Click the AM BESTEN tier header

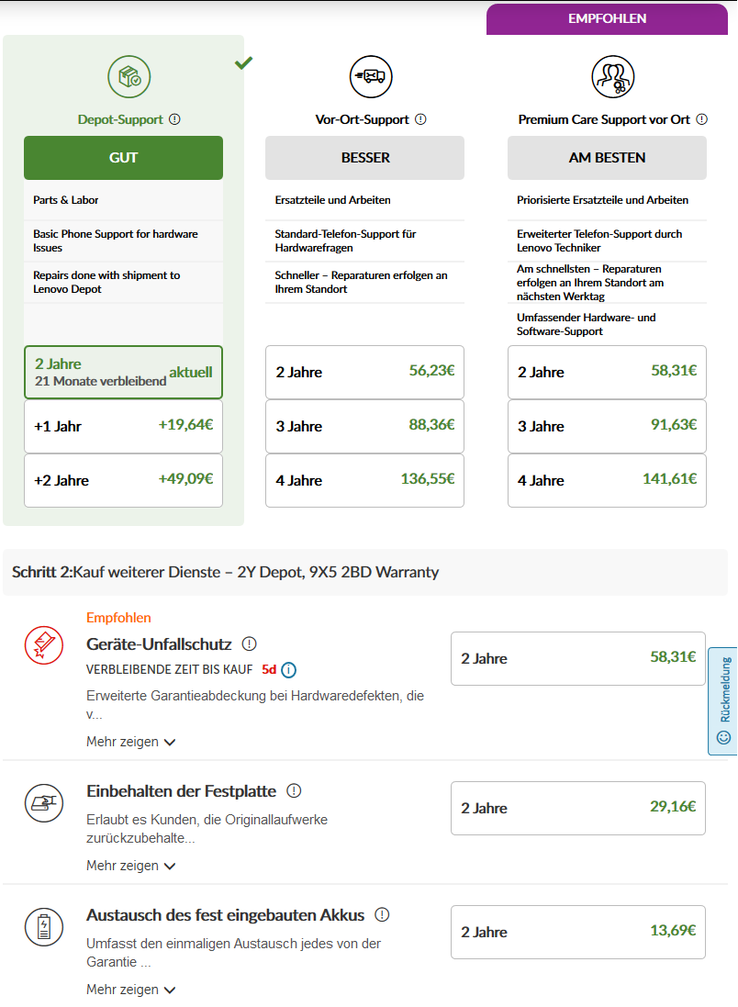point(607,158)
